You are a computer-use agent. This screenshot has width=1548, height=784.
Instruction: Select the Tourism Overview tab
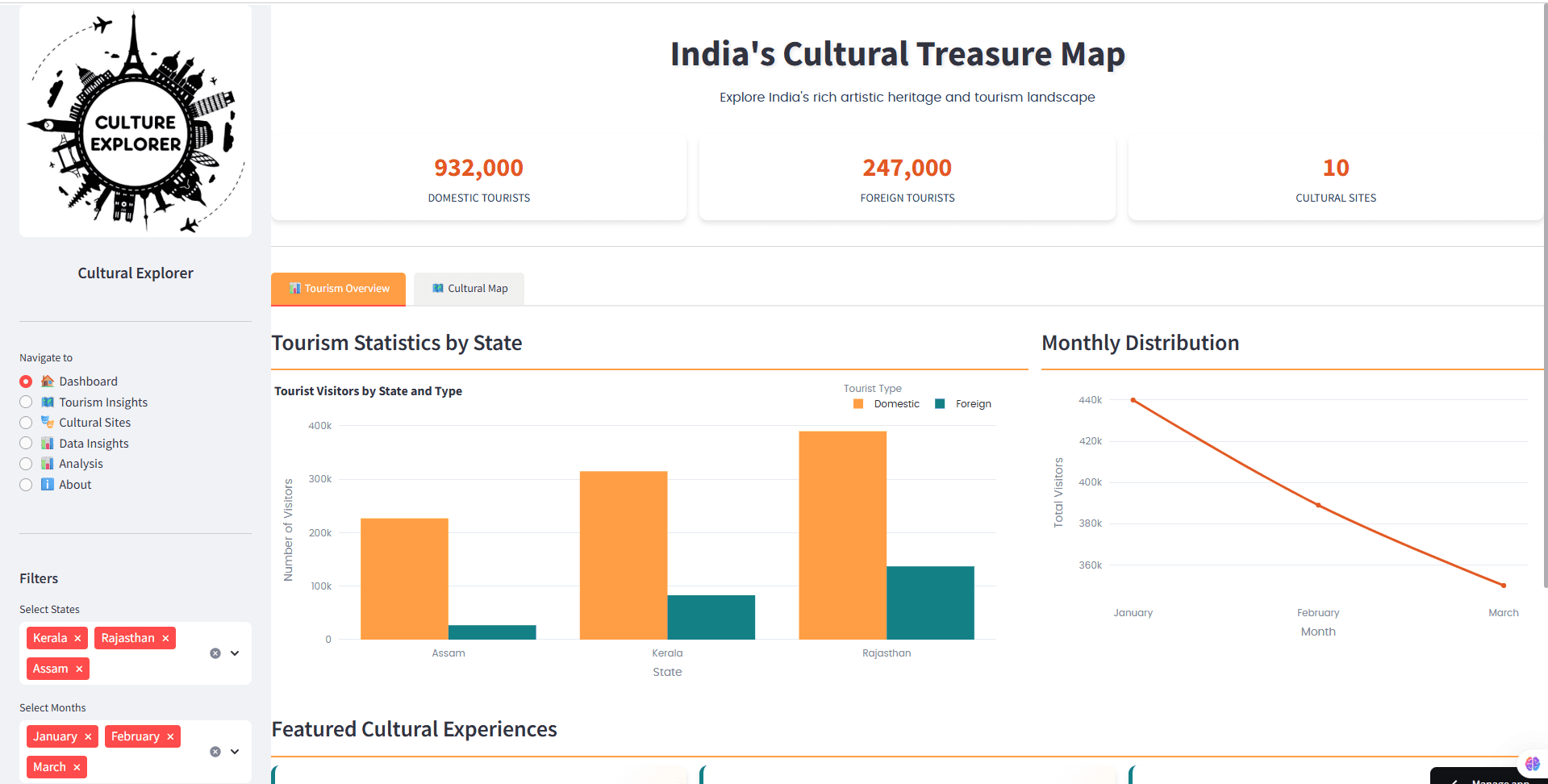click(338, 288)
